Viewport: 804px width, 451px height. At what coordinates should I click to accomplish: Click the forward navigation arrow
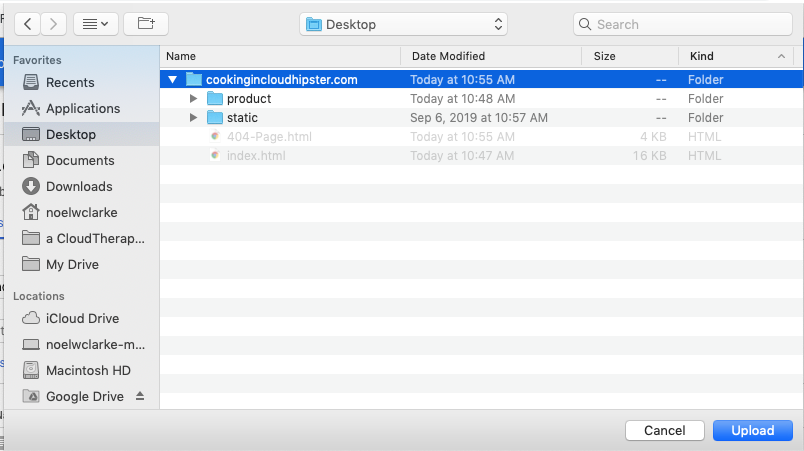(54, 23)
